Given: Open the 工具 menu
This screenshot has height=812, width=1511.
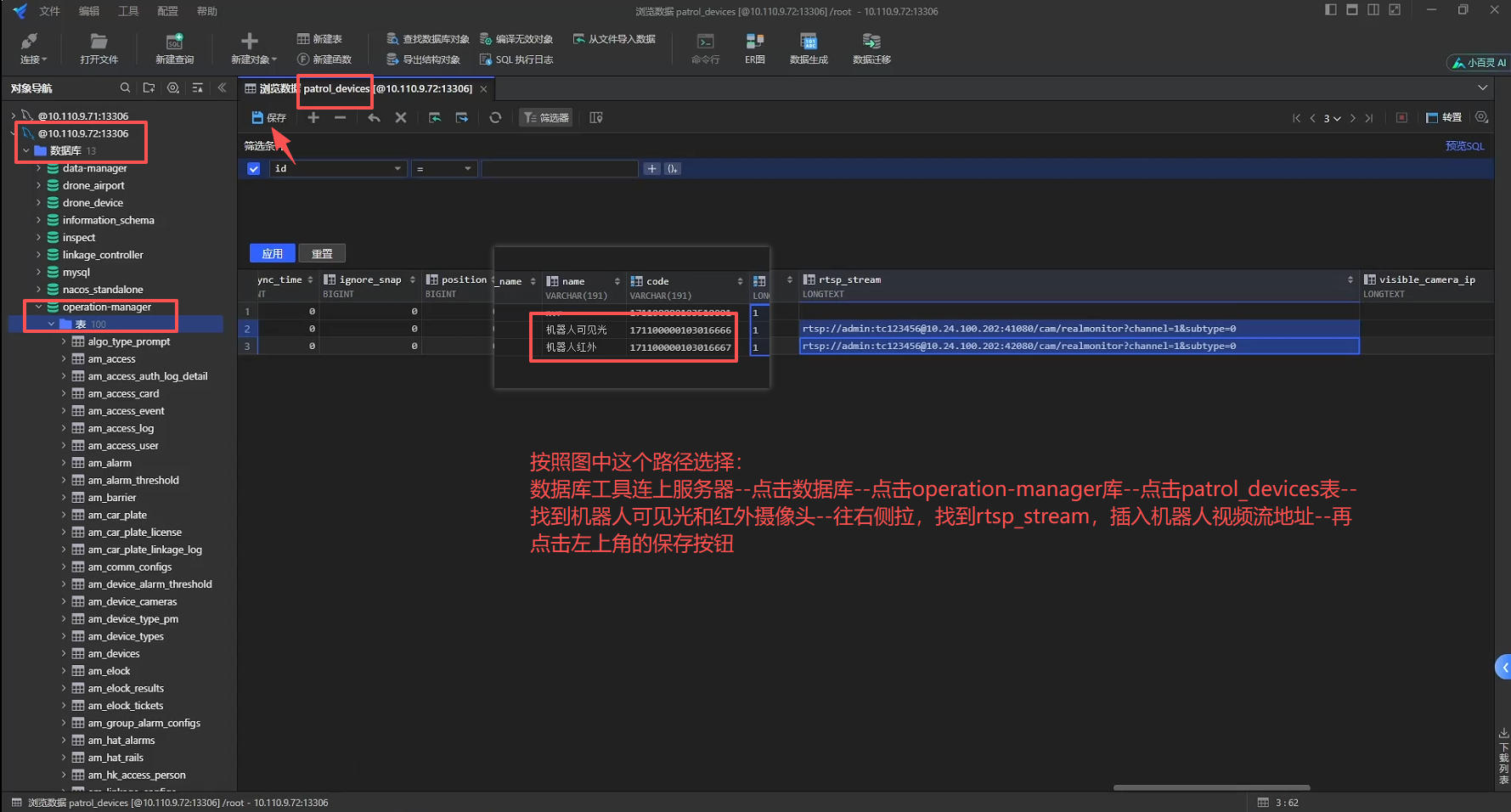Looking at the screenshot, I should 128,11.
